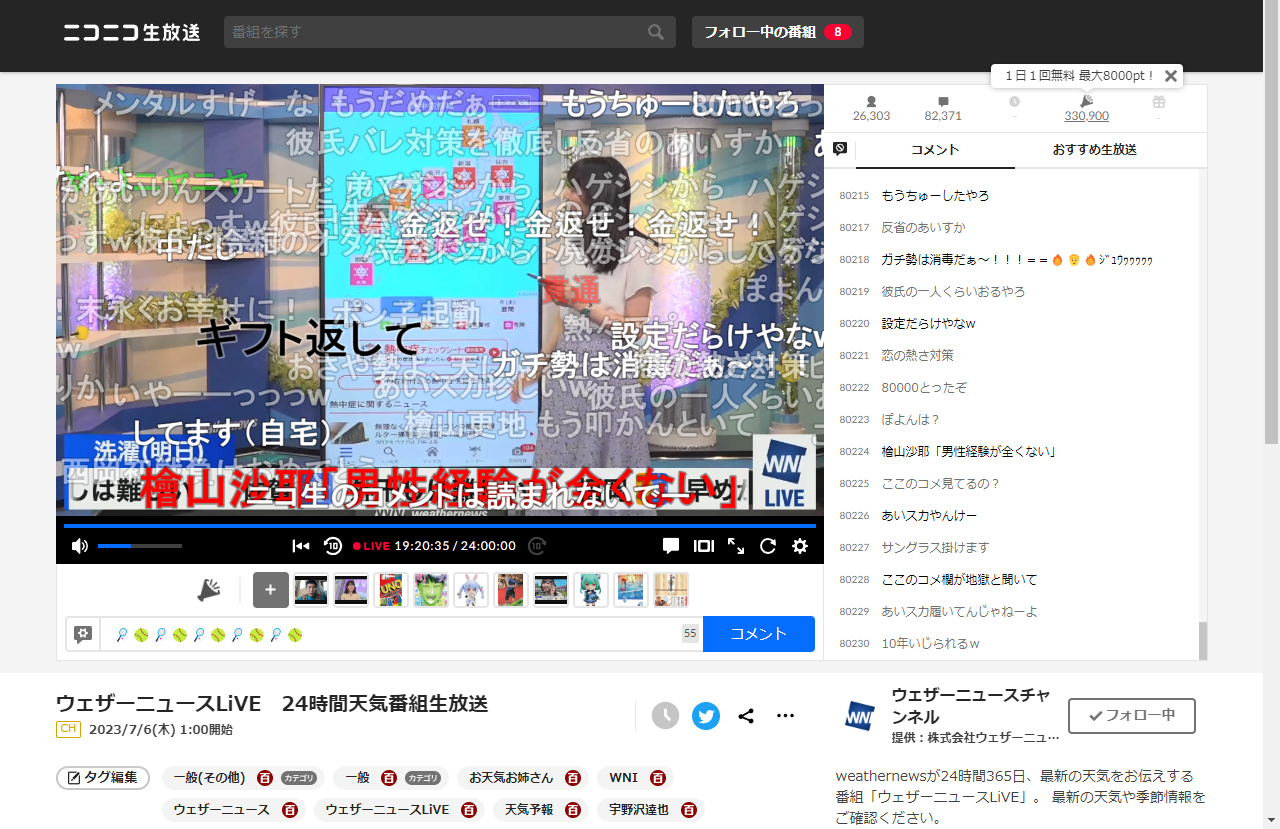Close the 1日1回無料 tooltip
The image size is (1280, 829).
[x=1171, y=76]
